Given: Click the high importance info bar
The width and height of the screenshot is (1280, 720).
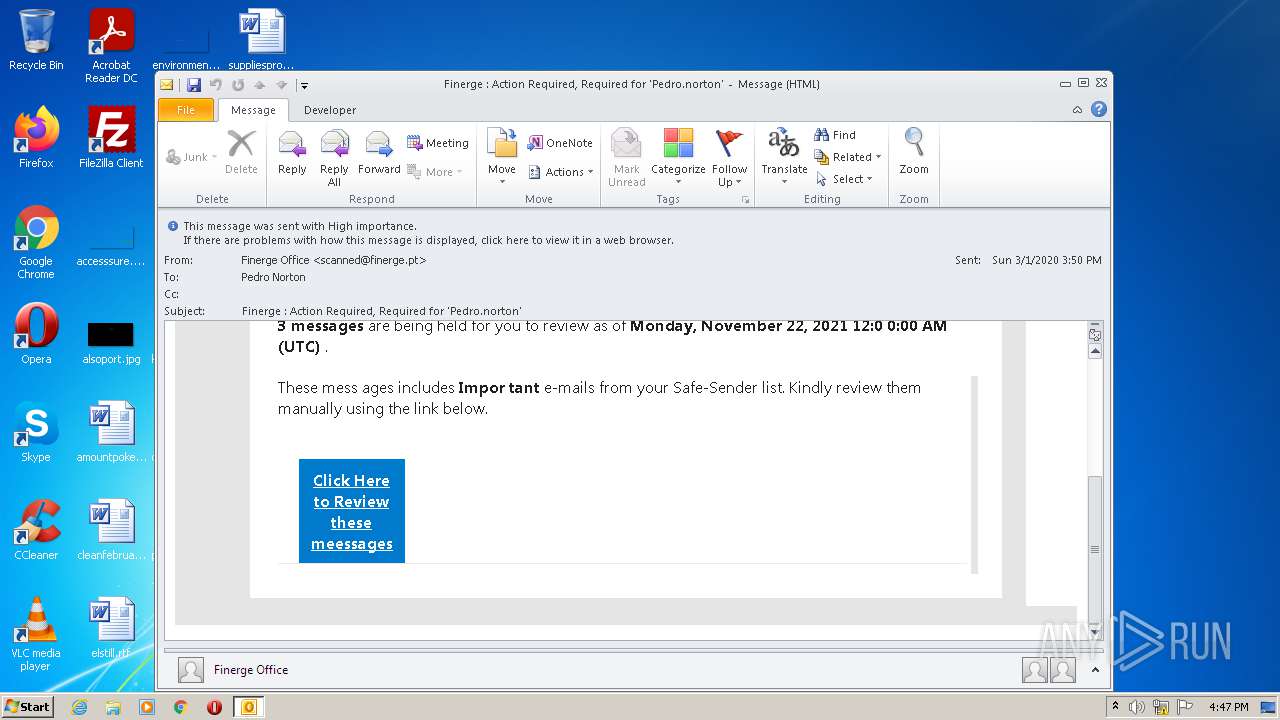Looking at the screenshot, I should click(634, 233).
